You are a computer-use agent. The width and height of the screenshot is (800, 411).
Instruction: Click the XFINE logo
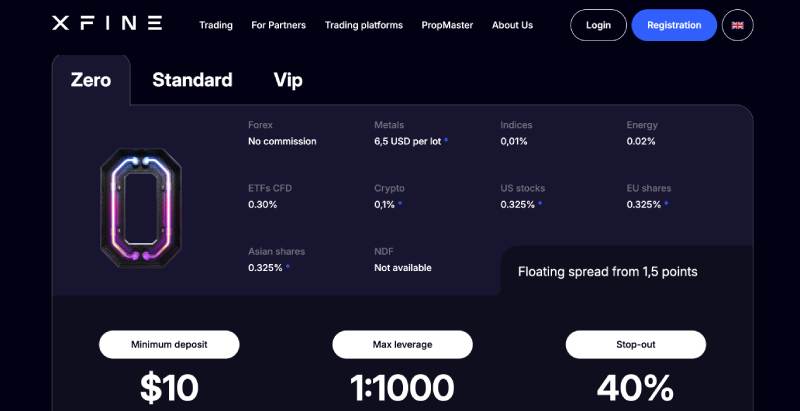pos(106,24)
